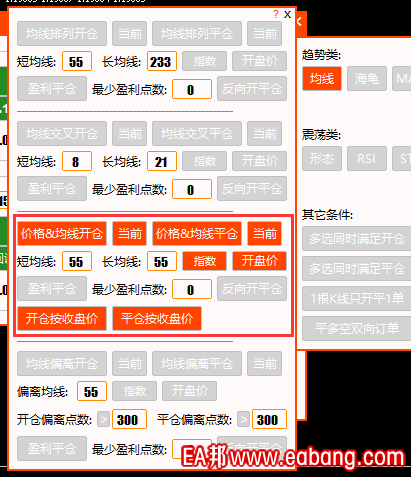Select 形态 under 震荡类
Screen dimensions: 411x477
(x=322, y=159)
